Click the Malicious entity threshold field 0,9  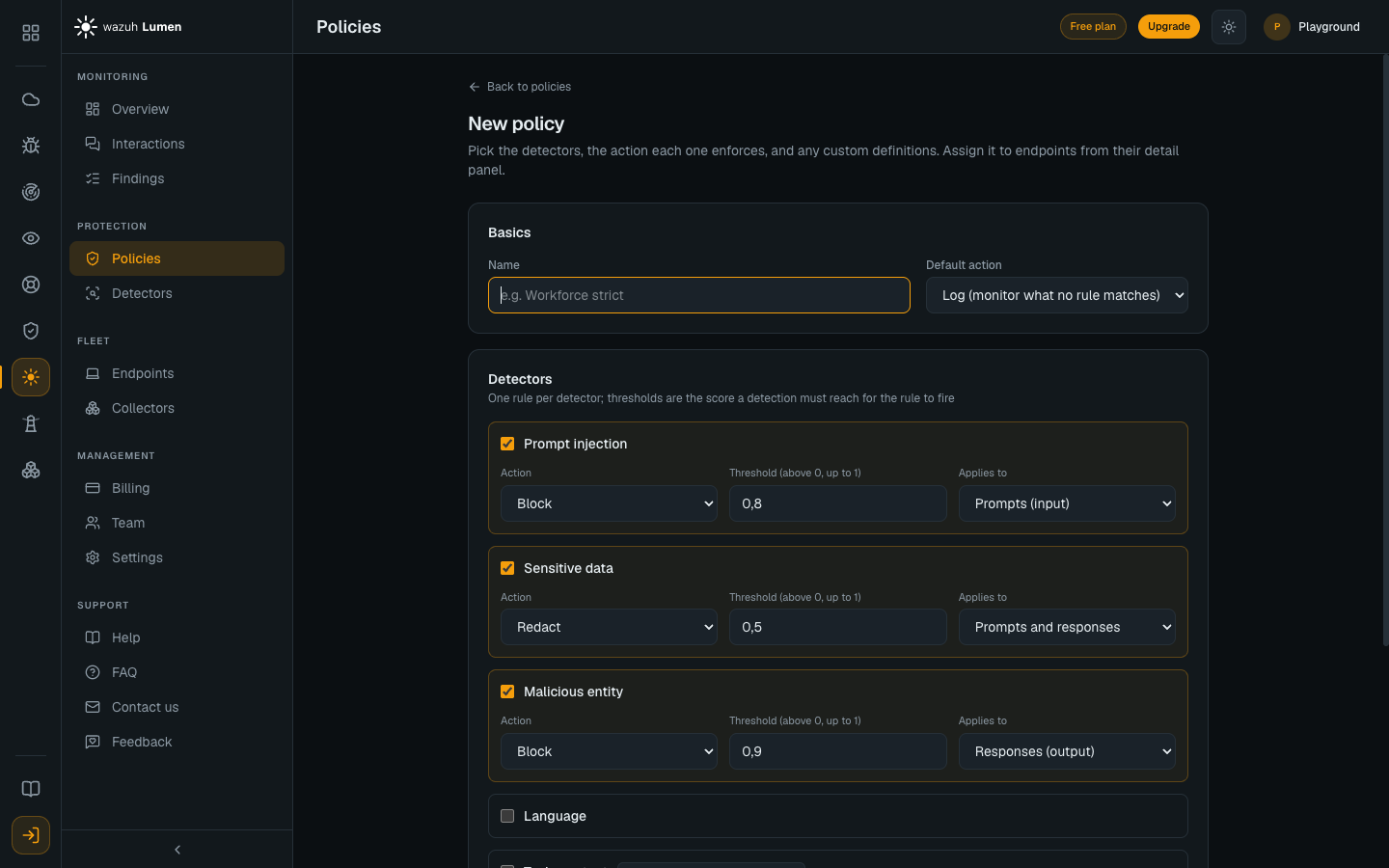(838, 751)
